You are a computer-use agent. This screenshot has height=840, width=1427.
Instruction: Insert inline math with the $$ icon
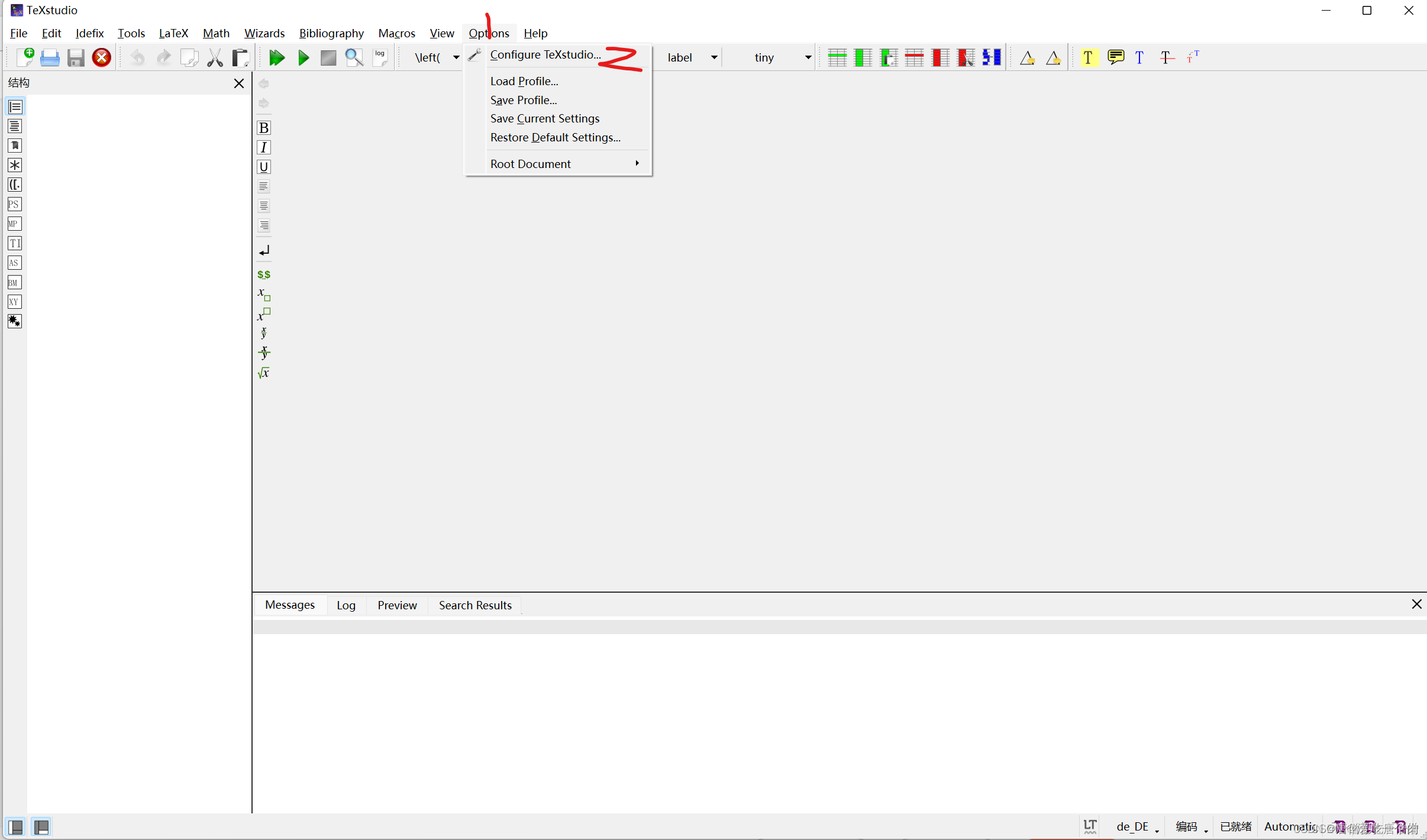(x=263, y=274)
